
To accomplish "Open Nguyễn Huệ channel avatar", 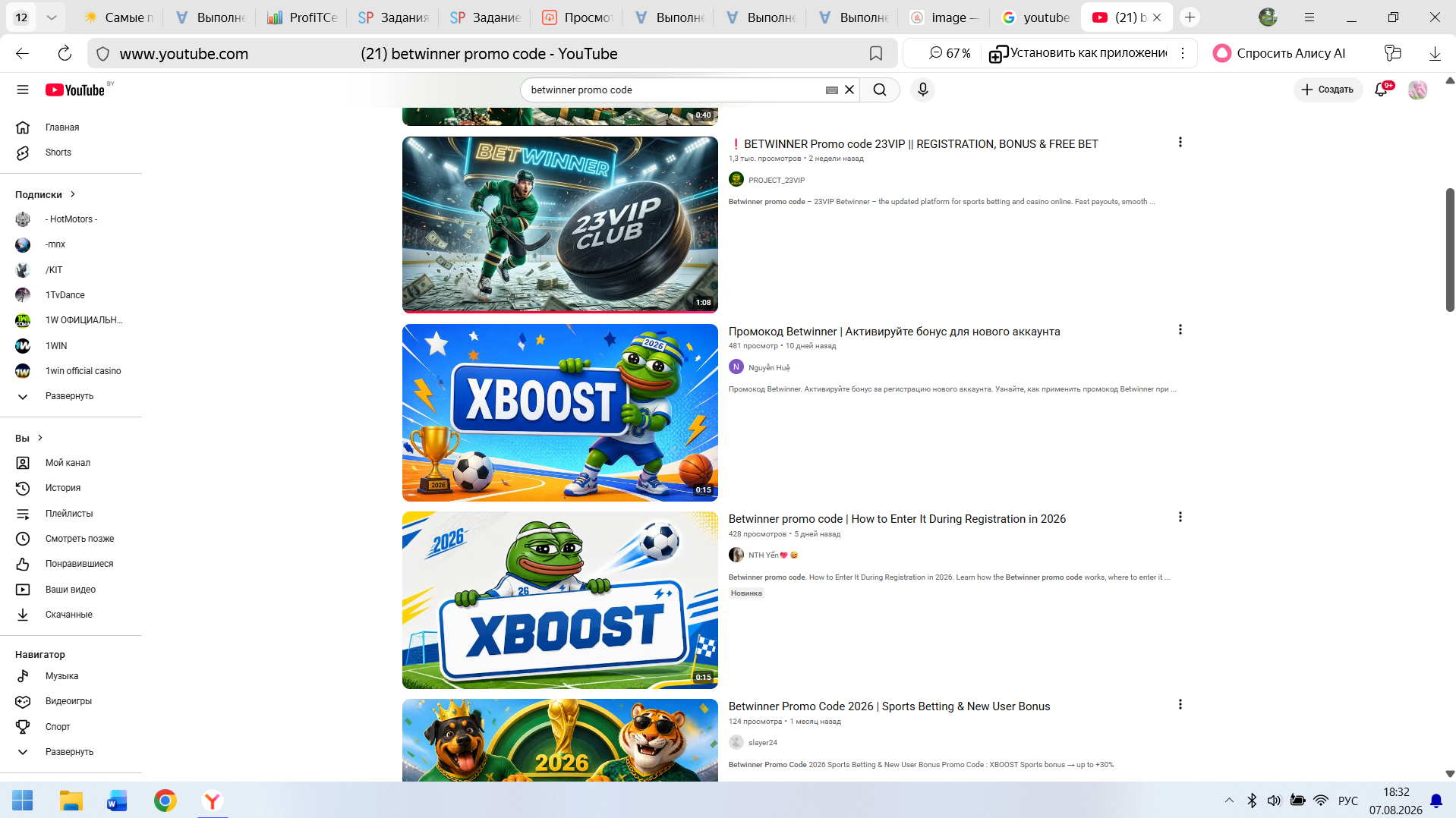I will tap(736, 367).
